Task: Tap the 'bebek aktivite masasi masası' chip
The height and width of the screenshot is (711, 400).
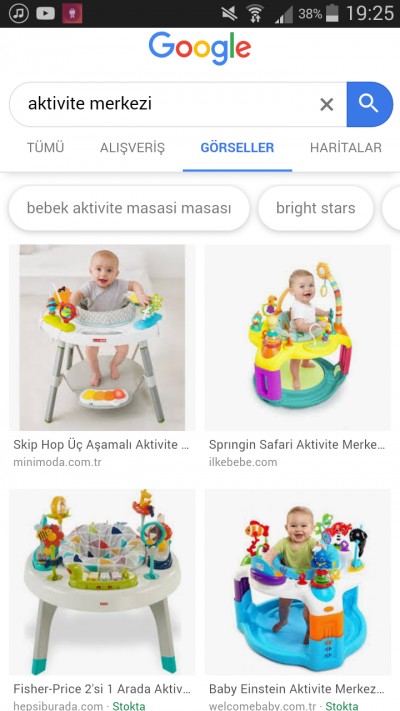Action: [129, 208]
